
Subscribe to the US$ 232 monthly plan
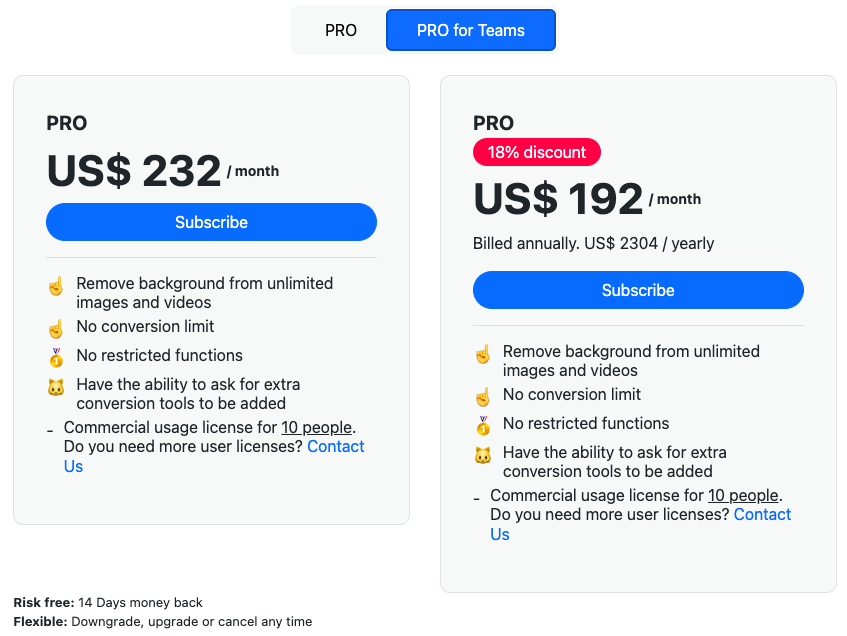[211, 222]
